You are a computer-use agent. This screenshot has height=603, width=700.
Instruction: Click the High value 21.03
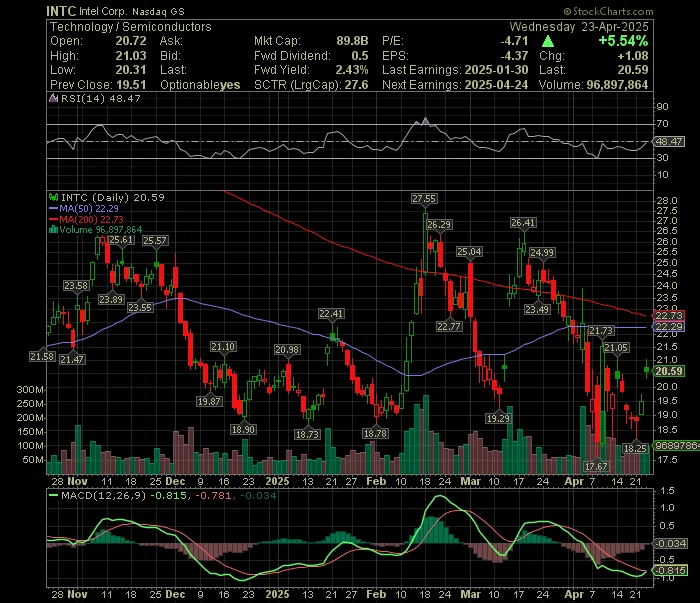click(131, 56)
